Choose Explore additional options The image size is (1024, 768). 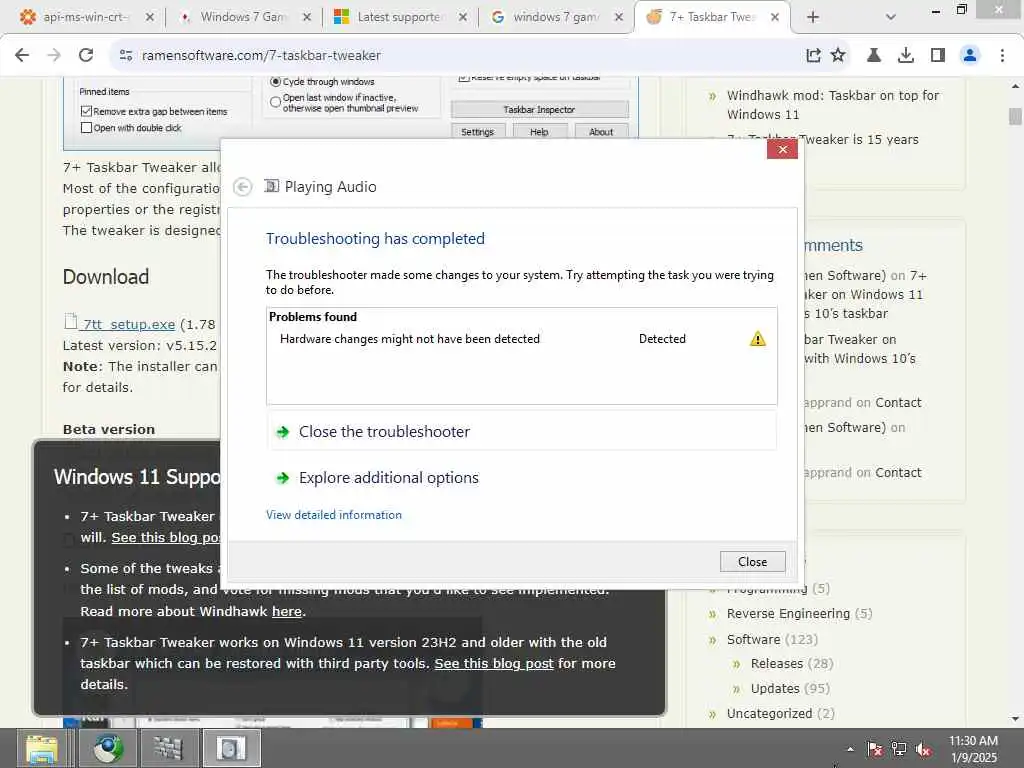pyautogui.click(x=522, y=478)
